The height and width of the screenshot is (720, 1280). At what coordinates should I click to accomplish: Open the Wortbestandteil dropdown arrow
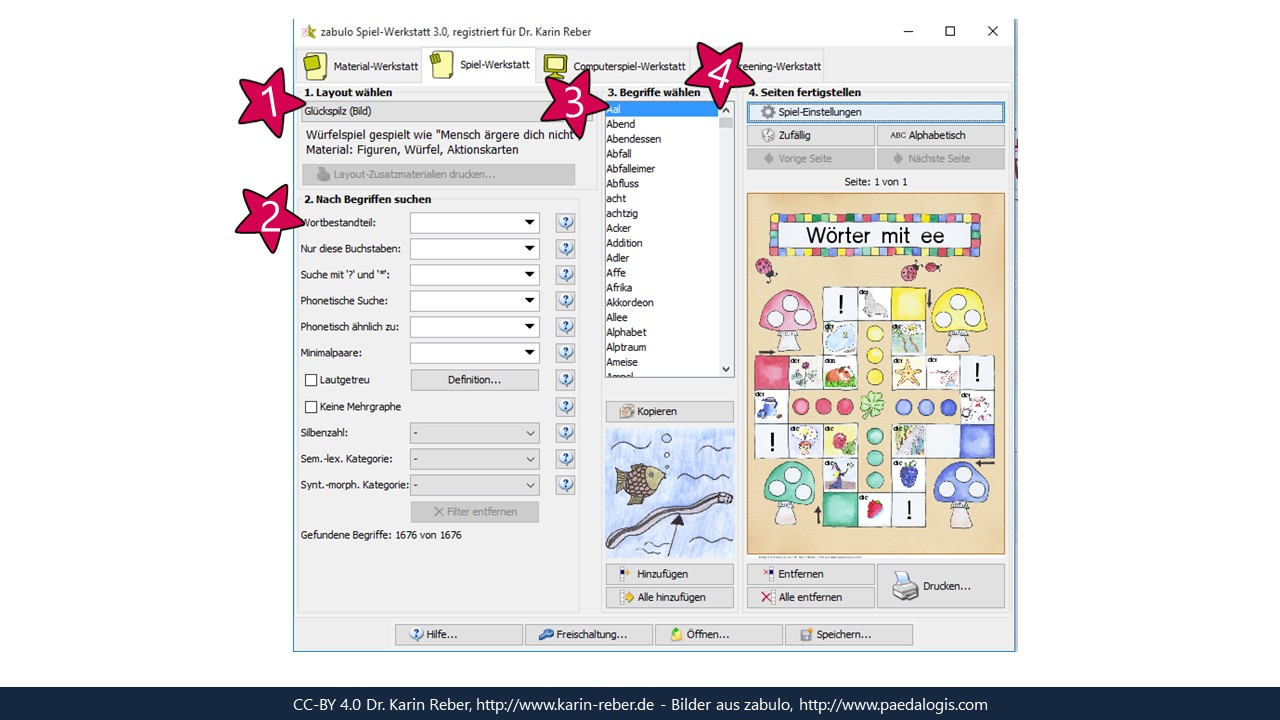(x=530, y=223)
